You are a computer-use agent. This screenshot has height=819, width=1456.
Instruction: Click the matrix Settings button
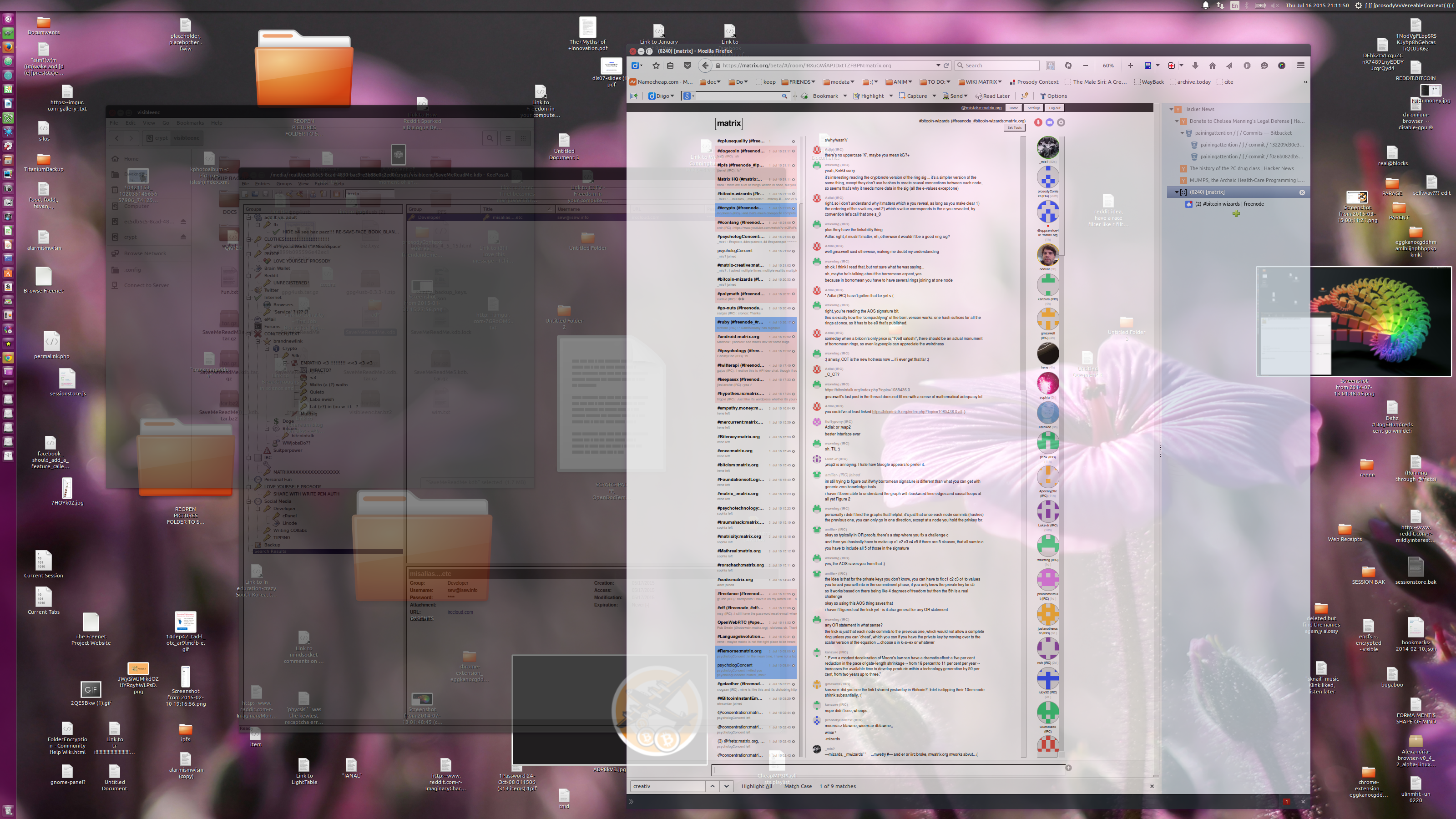tap(1033, 108)
